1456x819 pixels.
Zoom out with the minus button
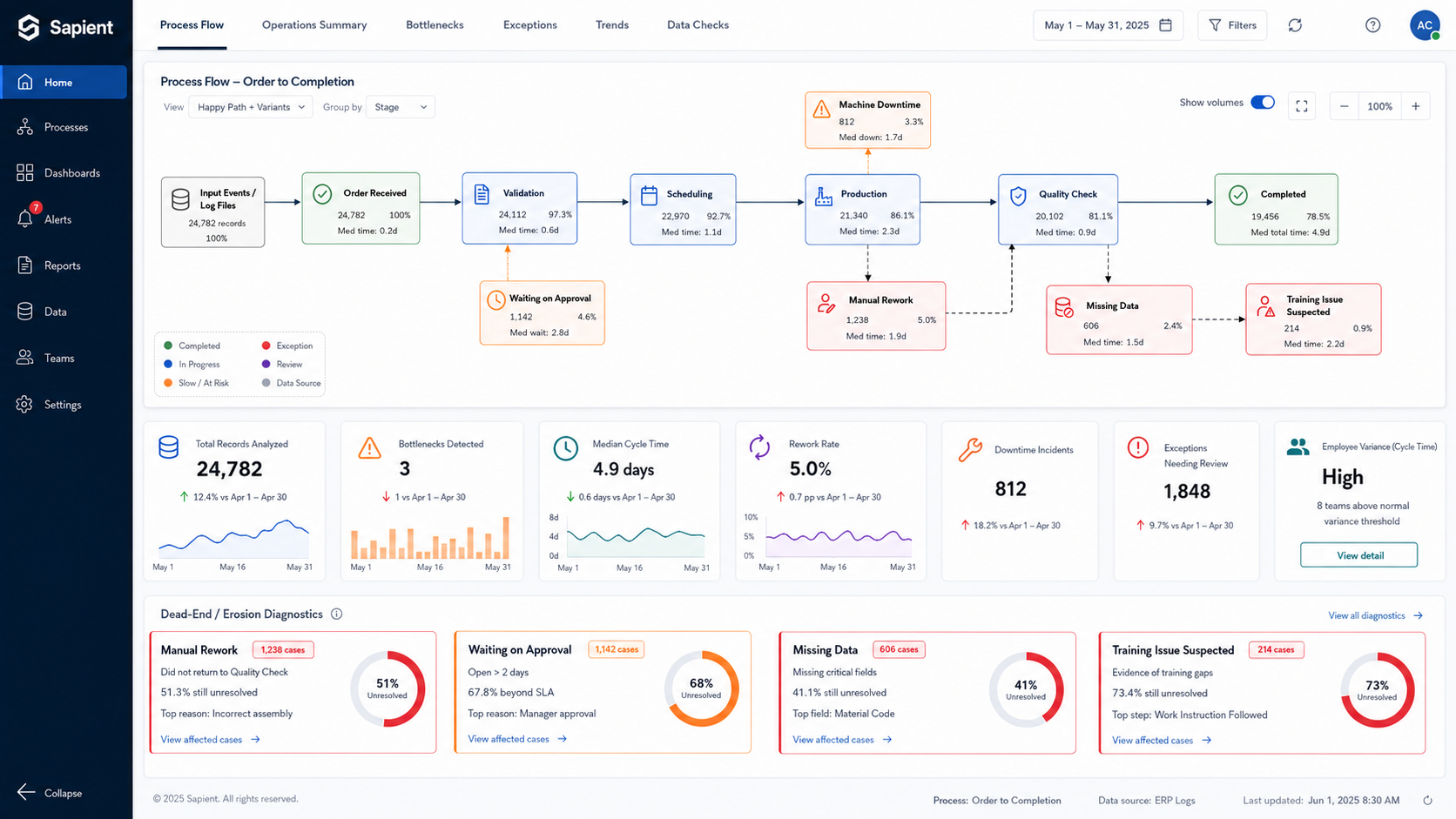click(x=1345, y=106)
